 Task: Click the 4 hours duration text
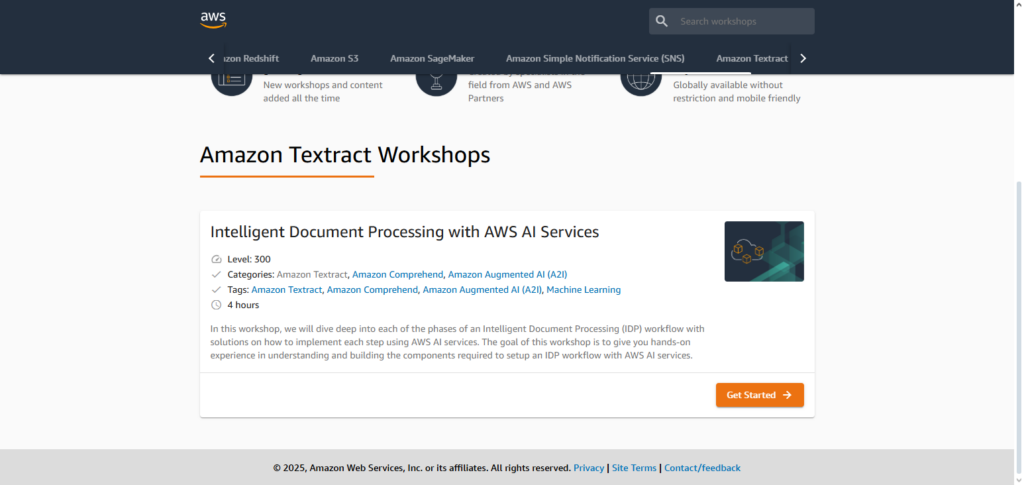tap(243, 305)
